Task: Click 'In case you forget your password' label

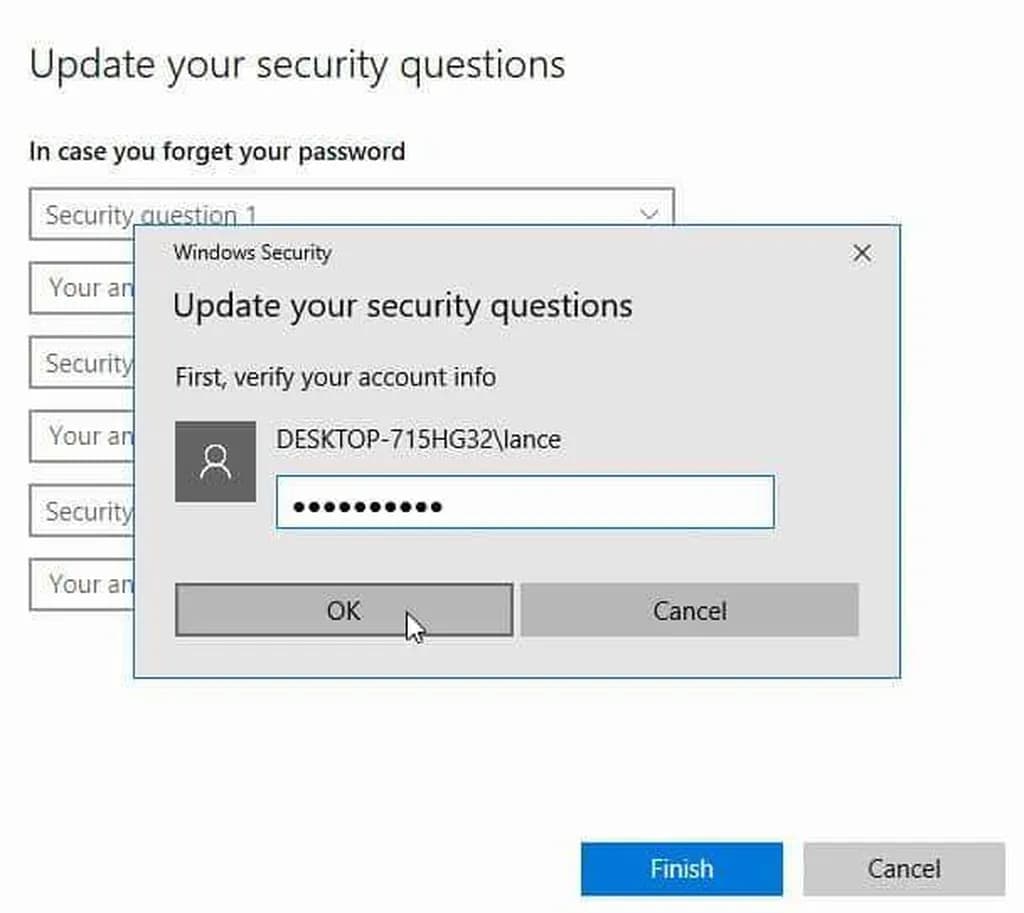Action: coord(217,152)
